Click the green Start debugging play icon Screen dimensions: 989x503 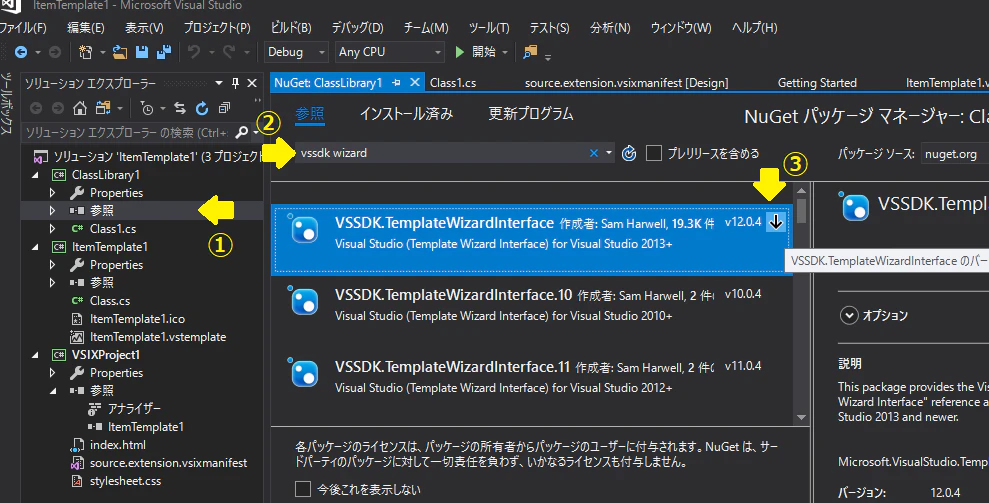tap(460, 52)
